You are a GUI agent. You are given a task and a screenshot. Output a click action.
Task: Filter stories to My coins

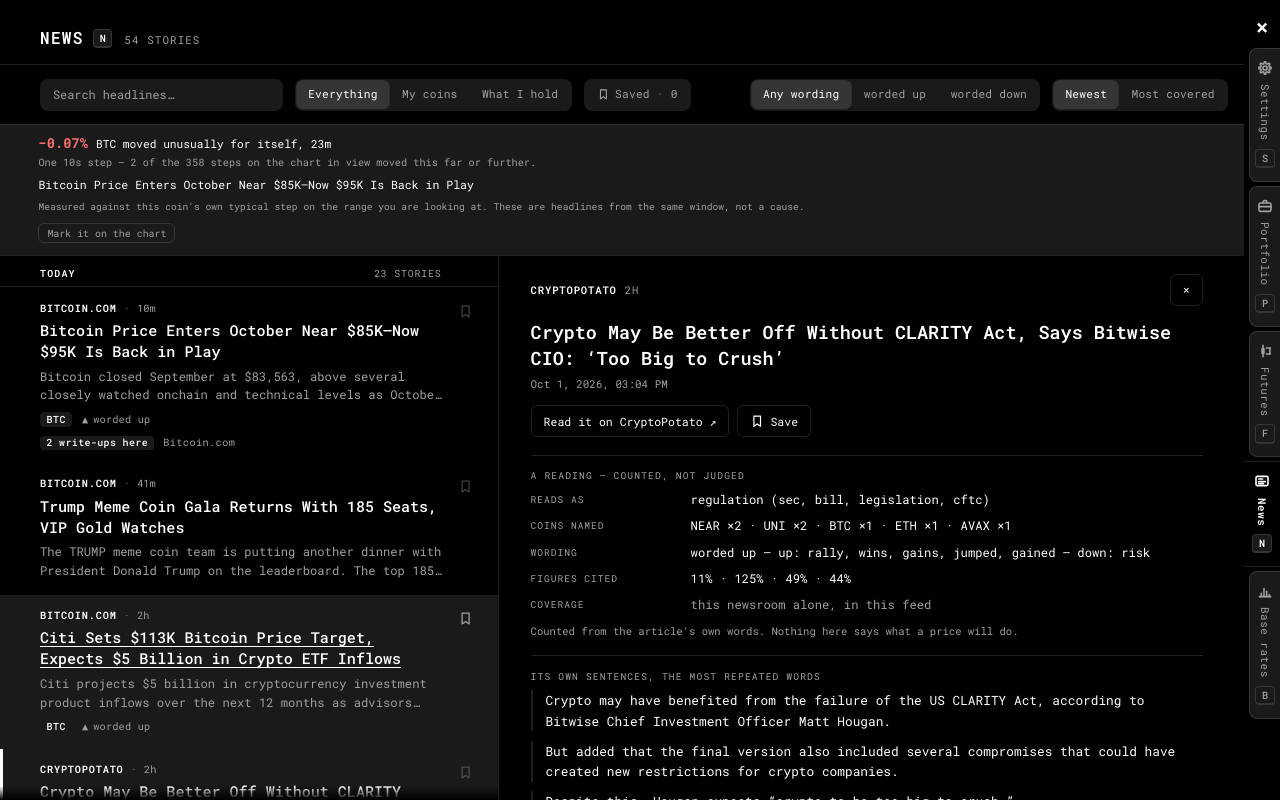(429, 95)
